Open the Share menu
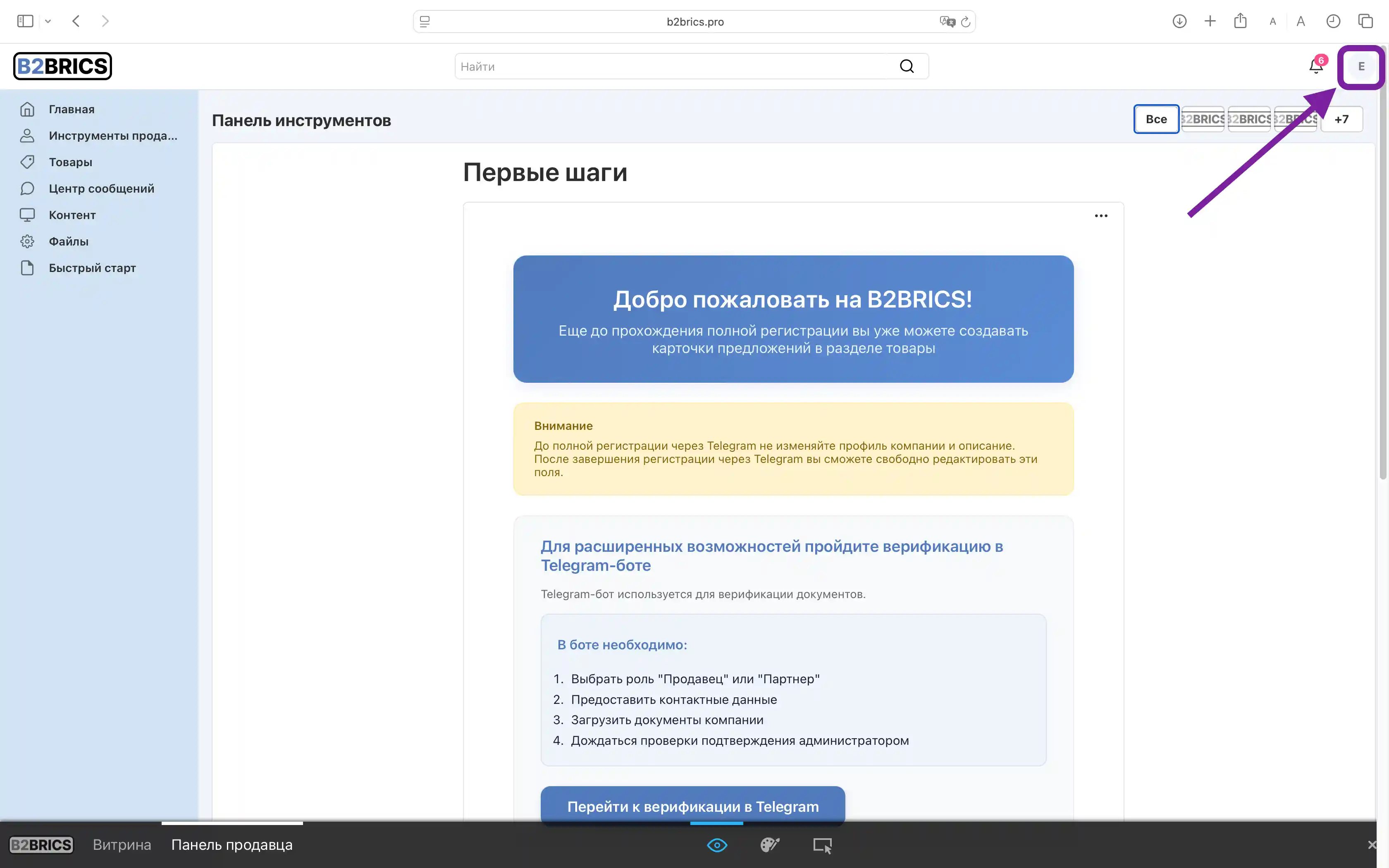 click(x=1240, y=21)
